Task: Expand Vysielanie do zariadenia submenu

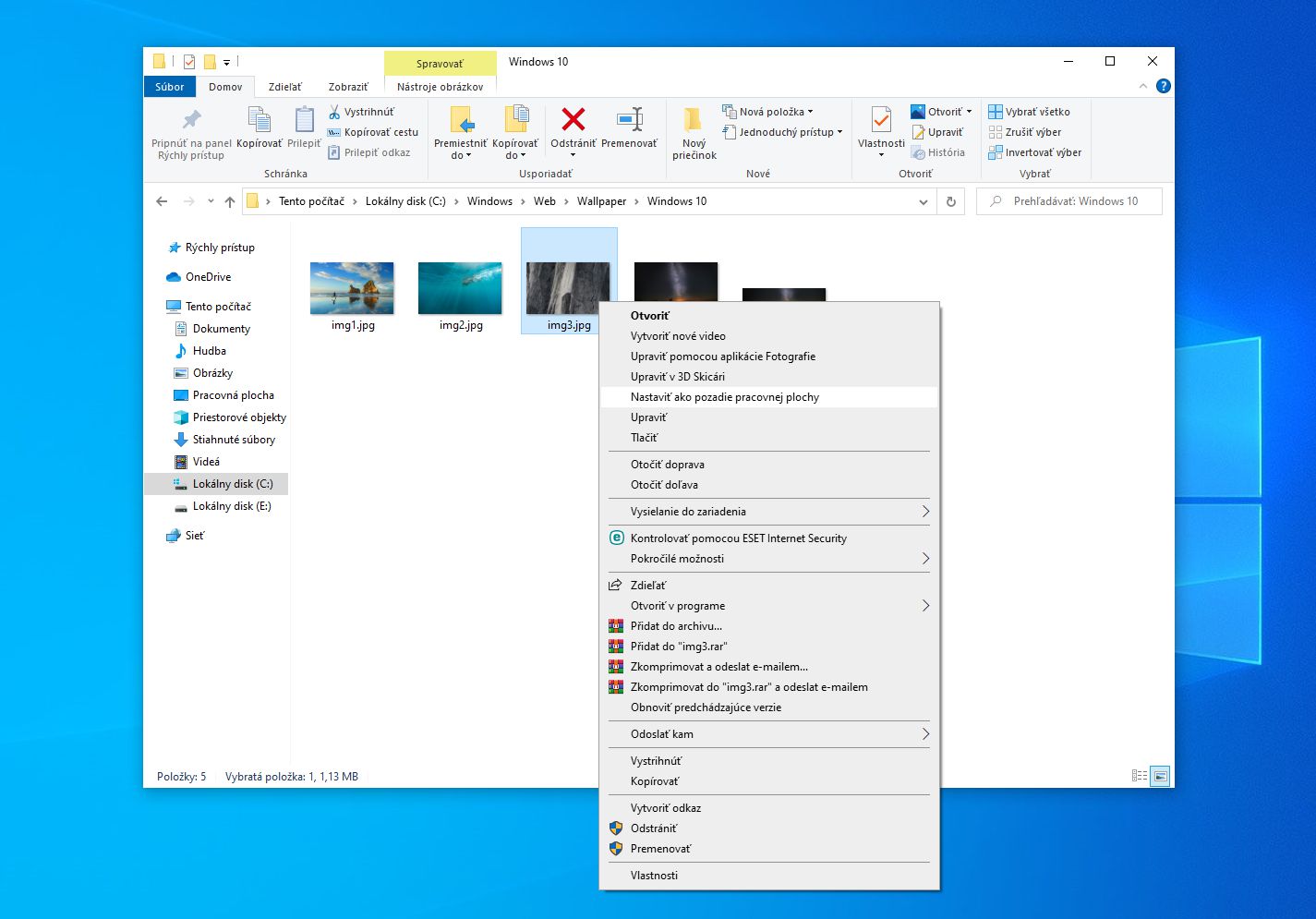Action: tap(768, 512)
